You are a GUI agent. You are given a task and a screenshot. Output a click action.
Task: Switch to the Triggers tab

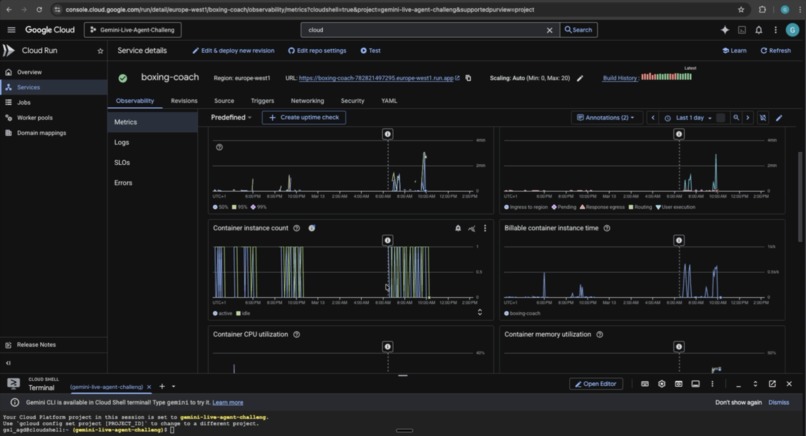[263, 101]
